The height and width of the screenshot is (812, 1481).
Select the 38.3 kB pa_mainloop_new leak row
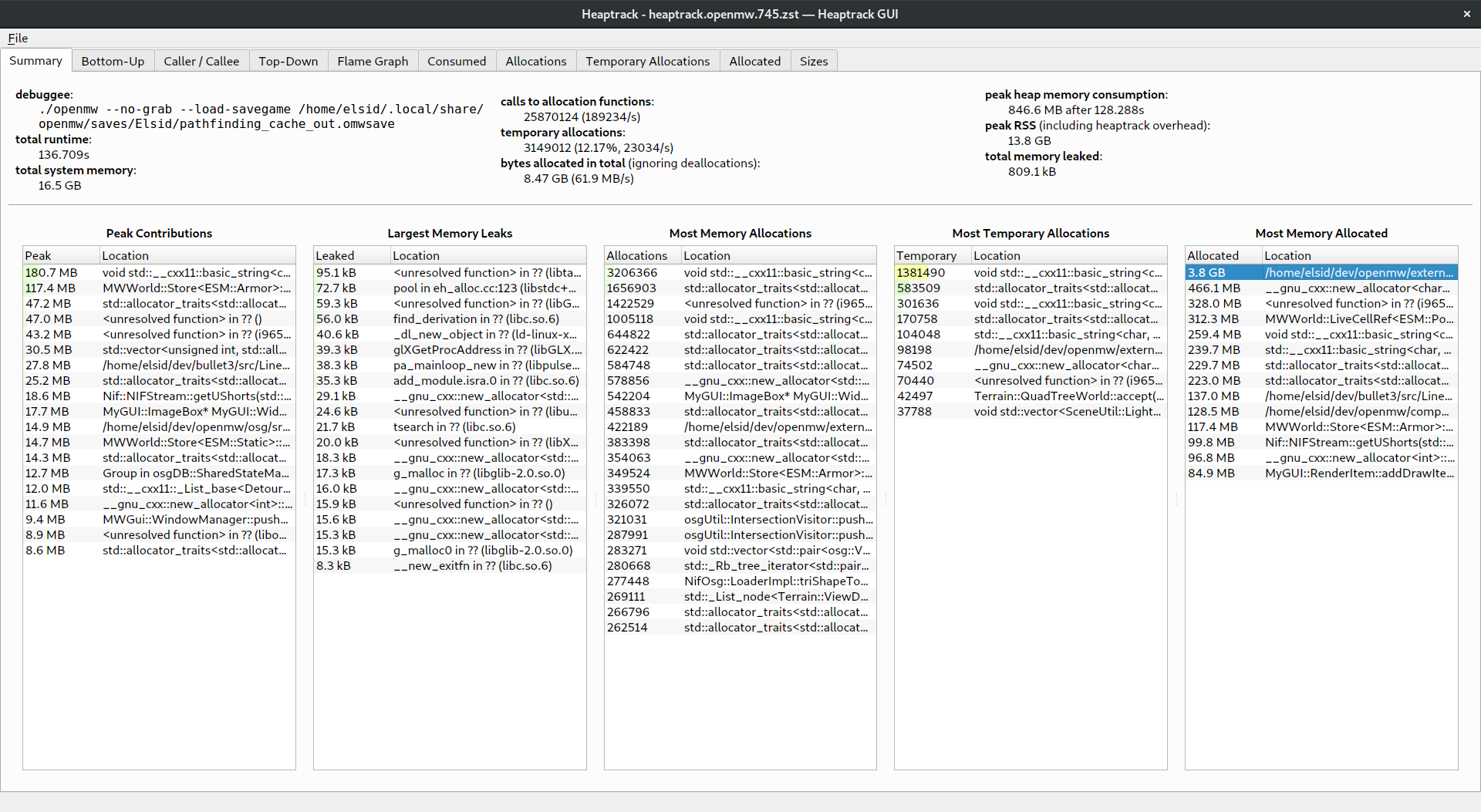(x=450, y=365)
